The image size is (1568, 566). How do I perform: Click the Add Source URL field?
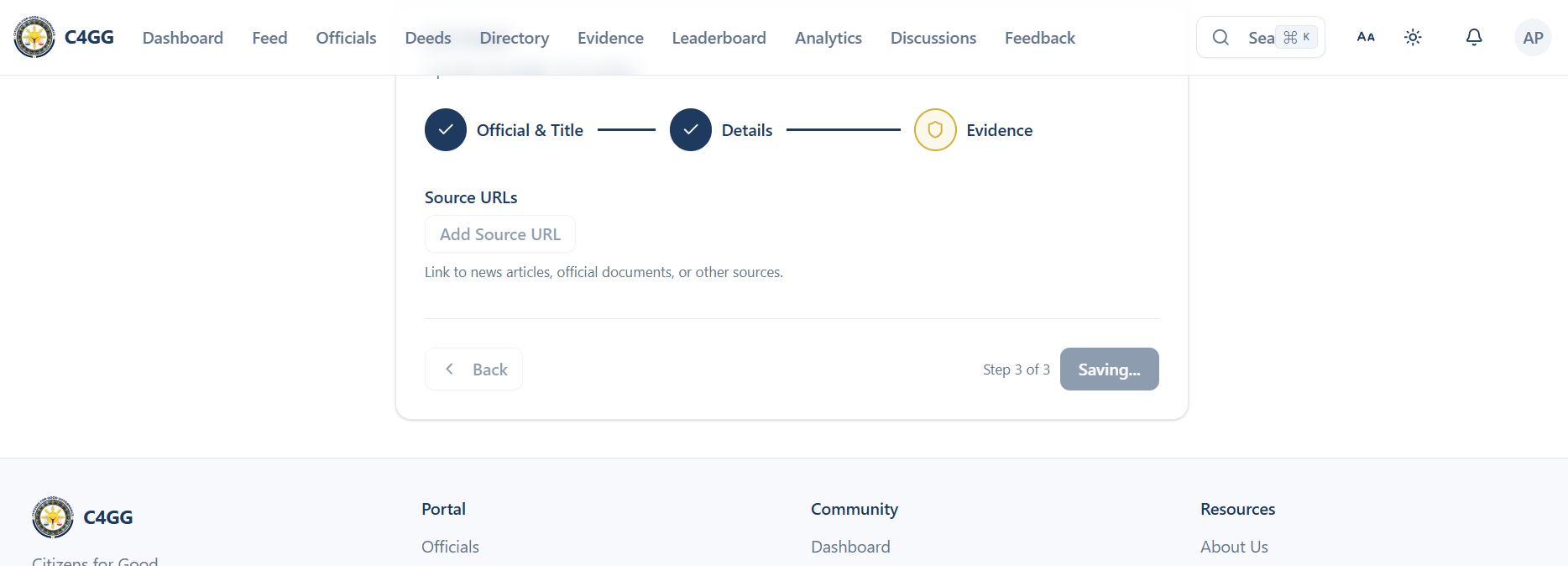500,234
